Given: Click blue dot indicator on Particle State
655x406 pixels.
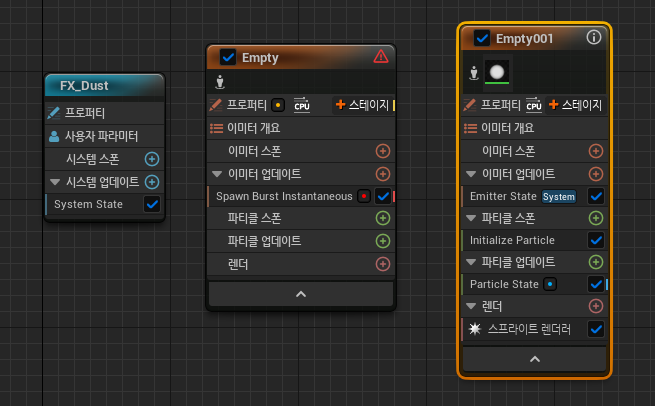Looking at the screenshot, I should pyautogui.click(x=550, y=284).
